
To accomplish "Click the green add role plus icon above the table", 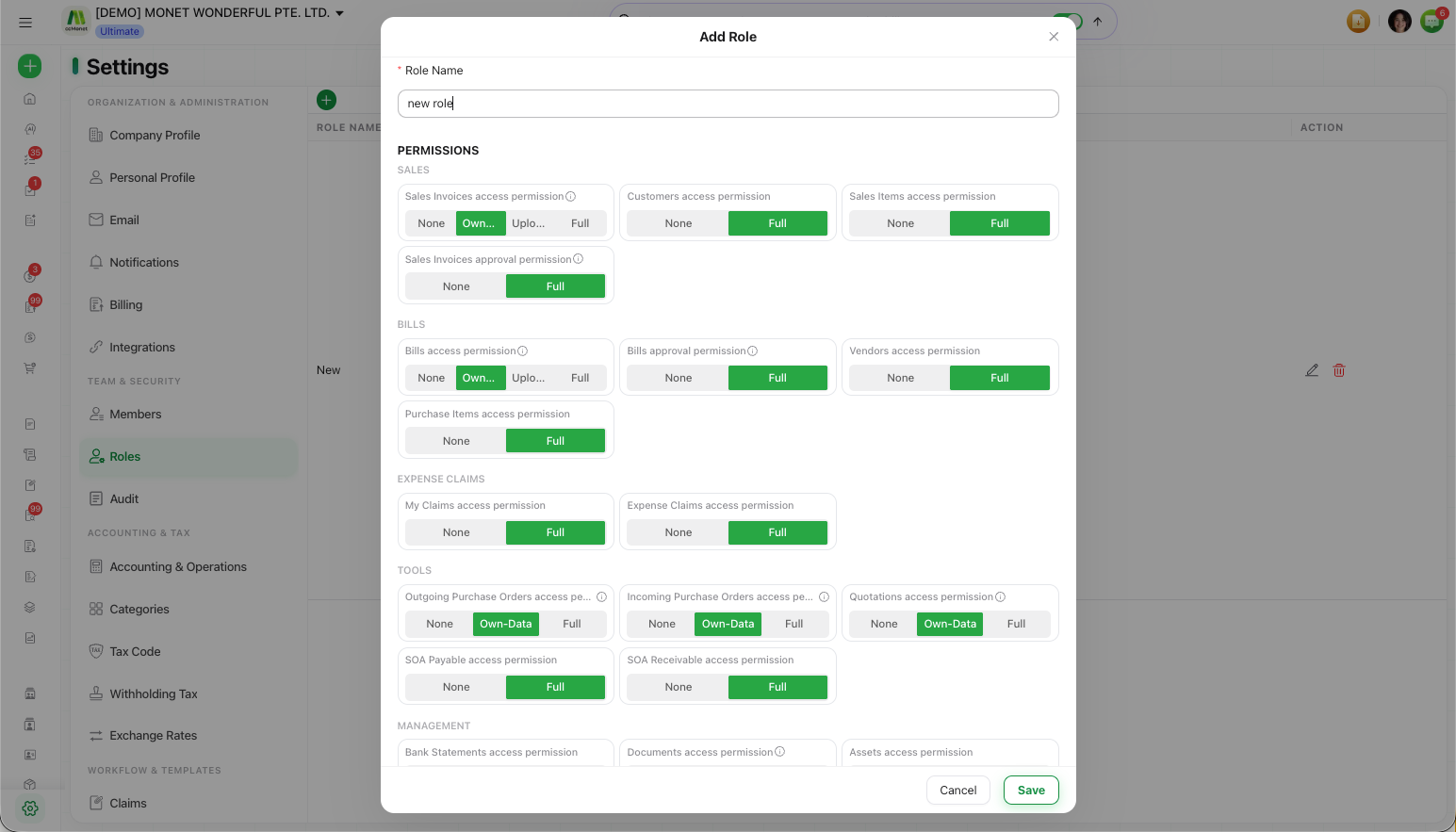I will [x=327, y=100].
